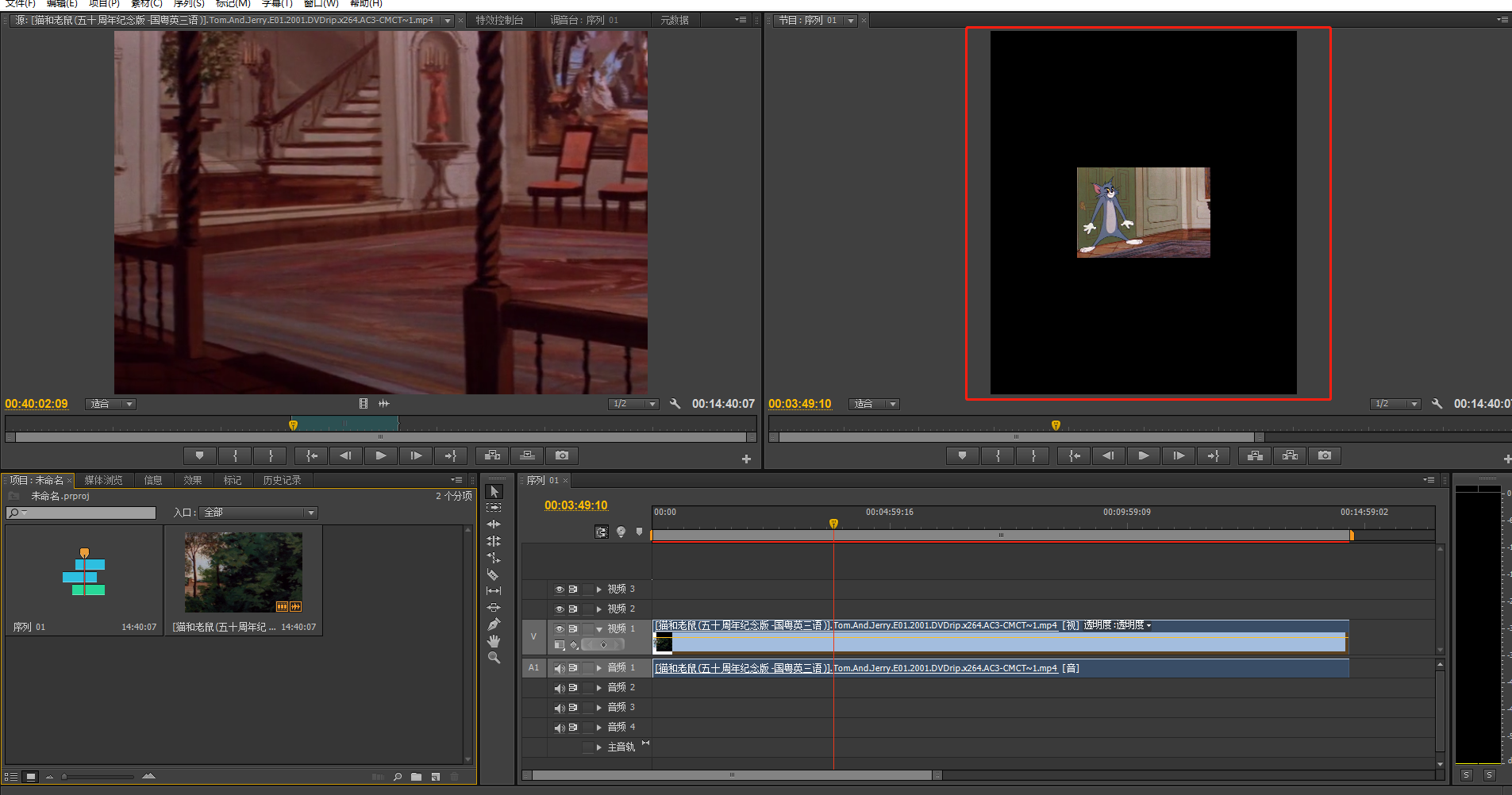Click Insert button in source monitor
The width and height of the screenshot is (1512, 795).
[493, 455]
